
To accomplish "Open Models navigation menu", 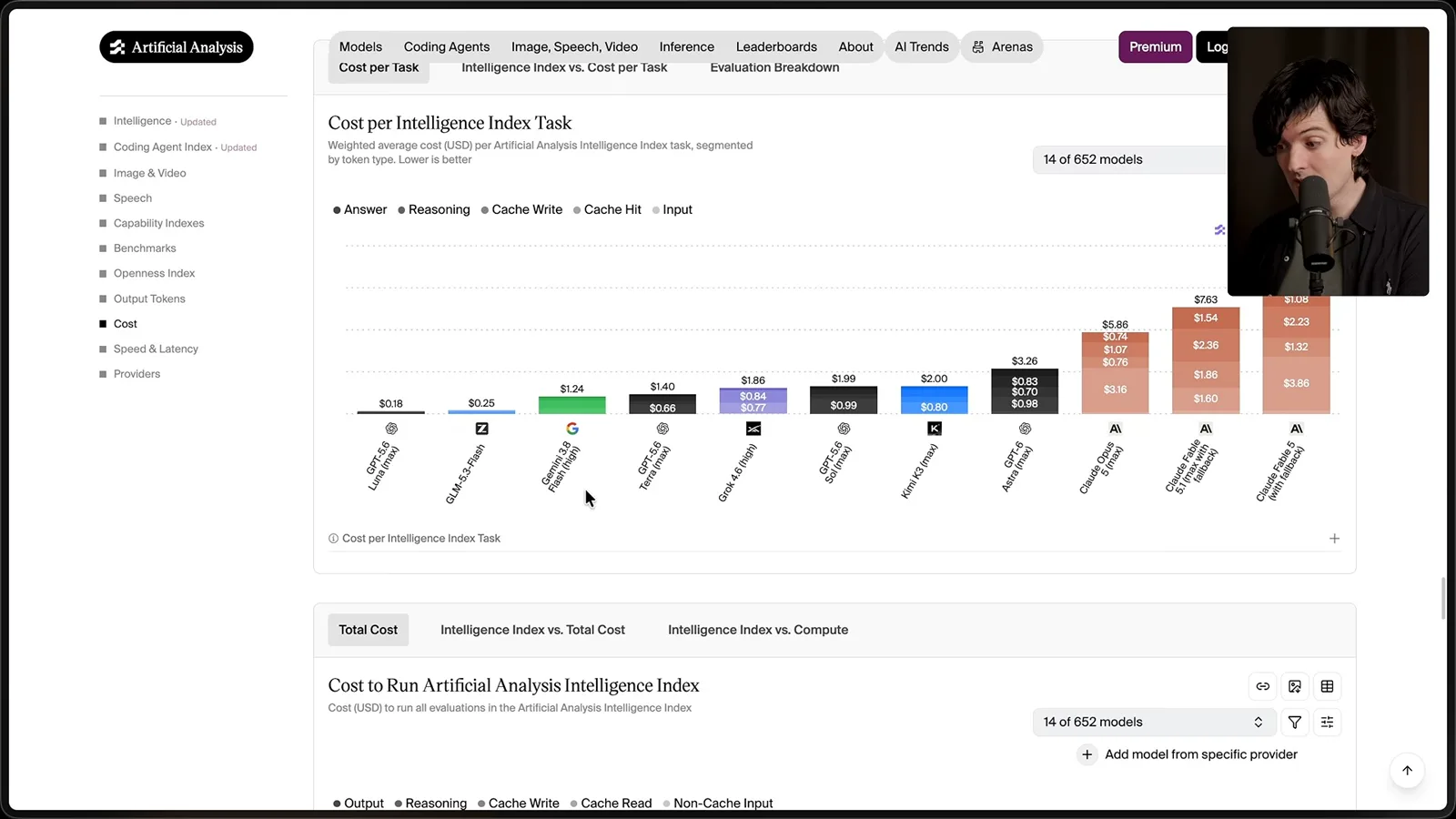I will [360, 47].
